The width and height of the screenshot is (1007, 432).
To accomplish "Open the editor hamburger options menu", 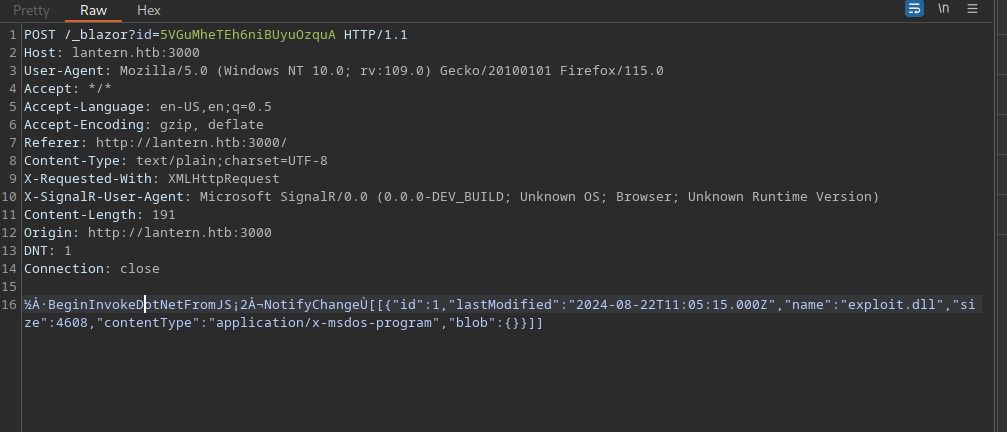I will [972, 9].
